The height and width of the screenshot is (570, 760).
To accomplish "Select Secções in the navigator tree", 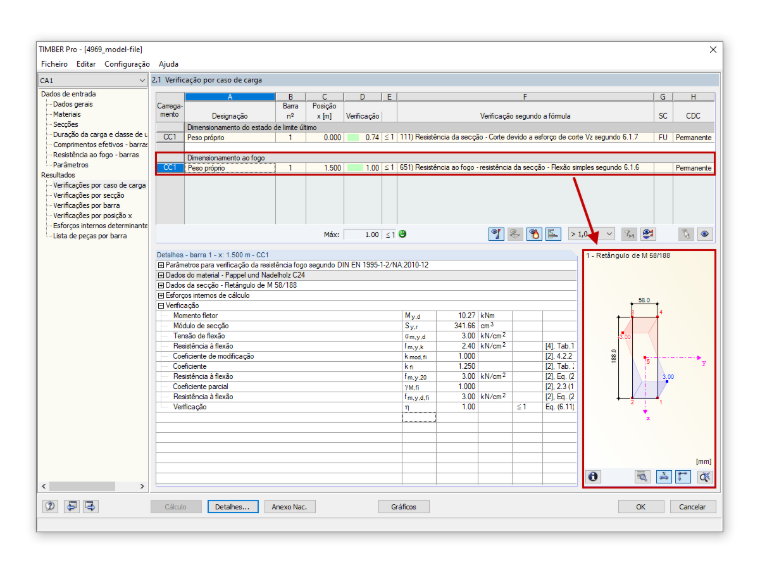I will click(x=65, y=125).
